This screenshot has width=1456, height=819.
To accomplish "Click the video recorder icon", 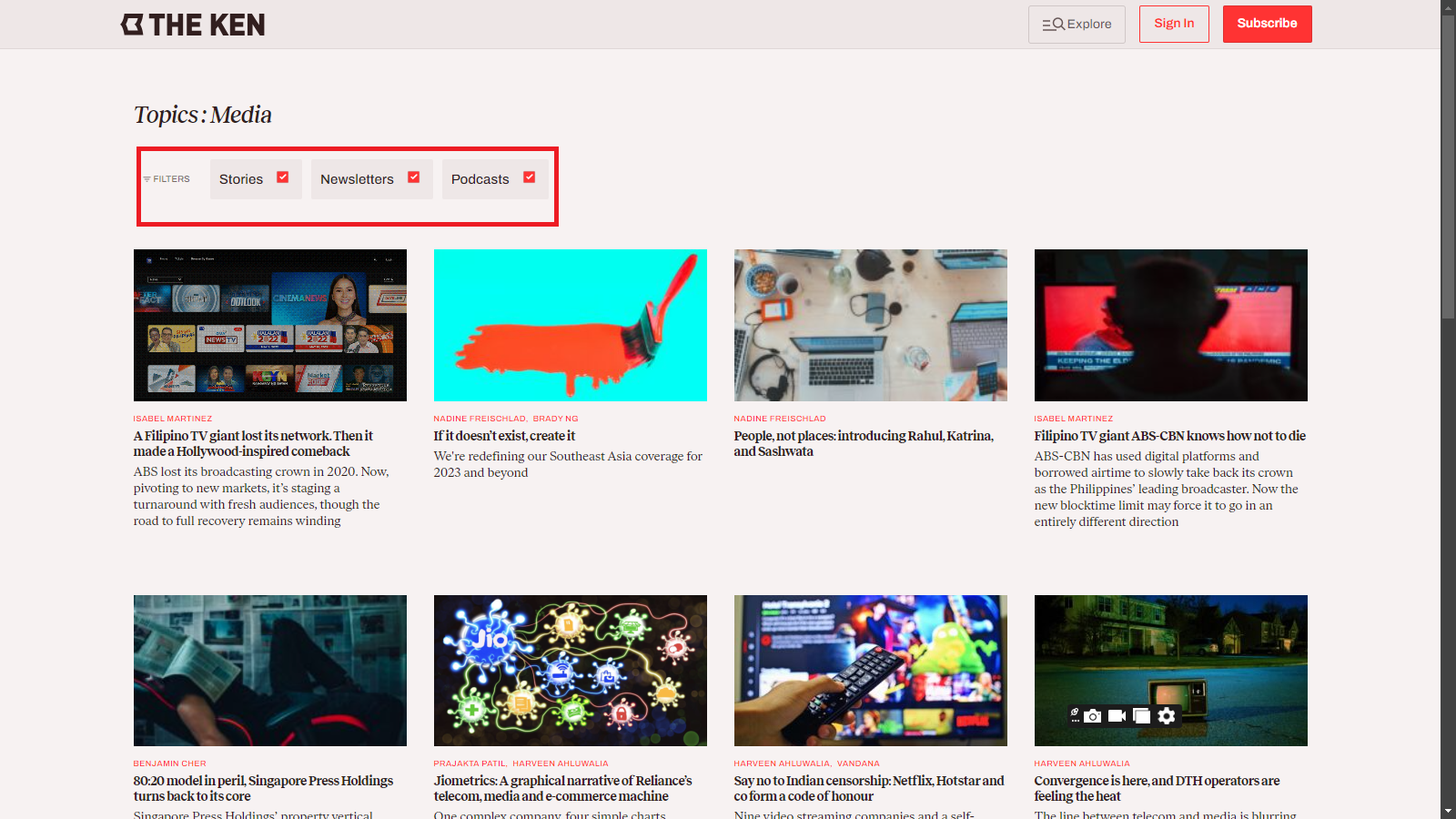I will pyautogui.click(x=1117, y=716).
